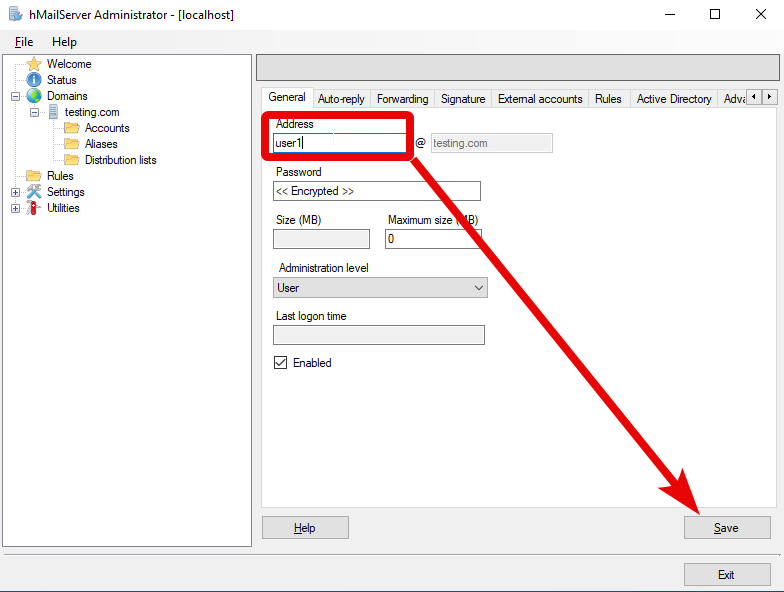Image resolution: width=784 pixels, height=592 pixels.
Task: Click the hMailServer title bar icon
Action: pyautogui.click(x=16, y=14)
